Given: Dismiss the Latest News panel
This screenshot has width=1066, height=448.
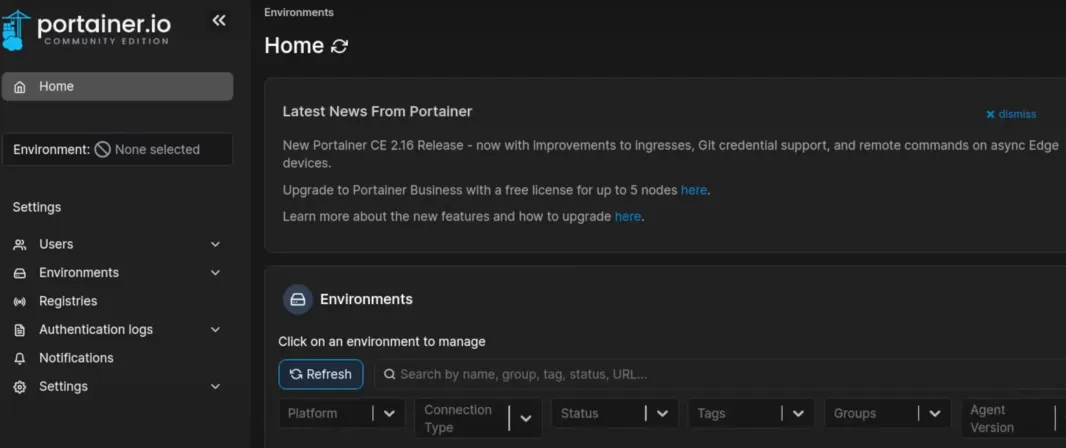Looking at the screenshot, I should pos(1011,114).
